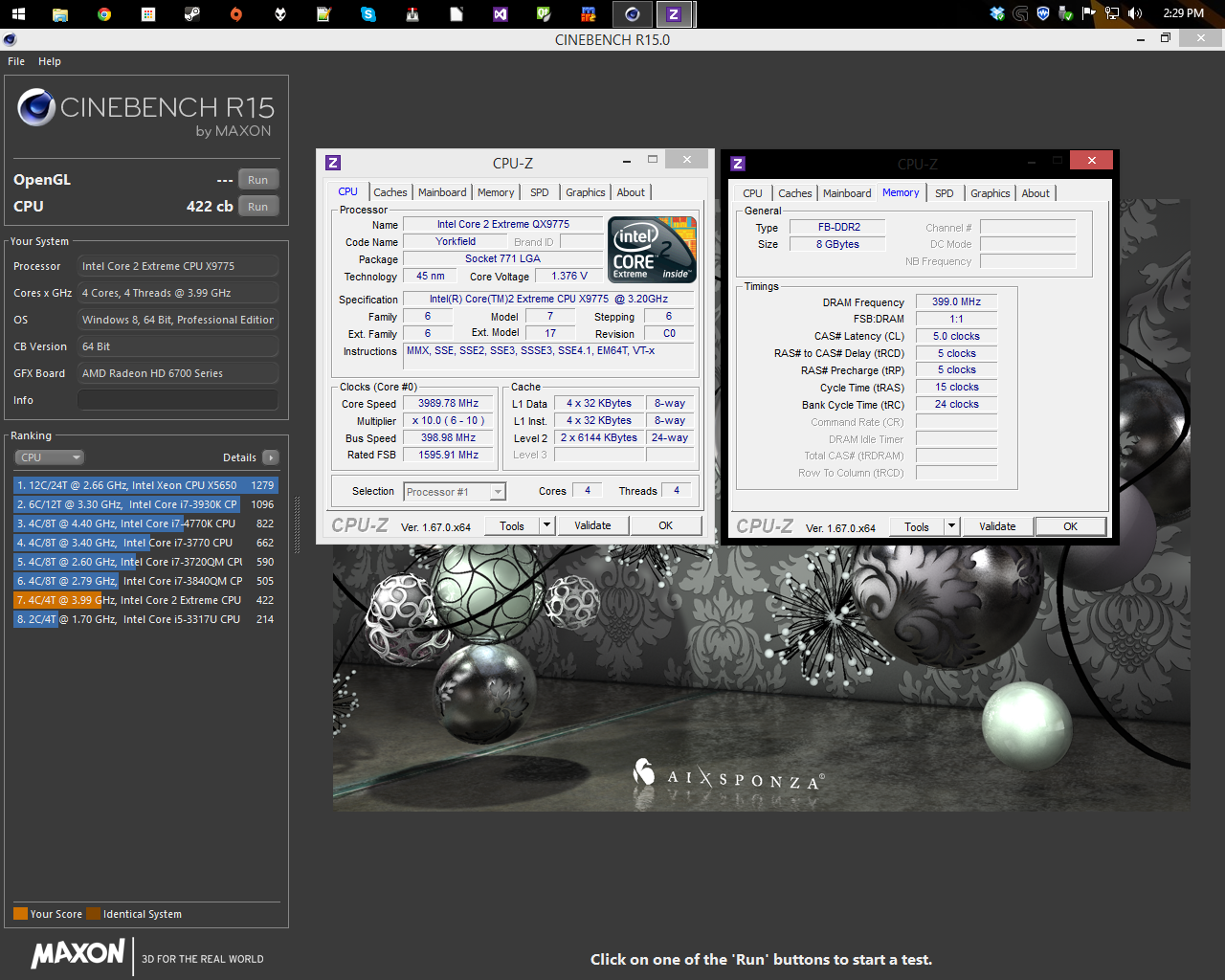Open the network tray icon

(x=1112, y=13)
